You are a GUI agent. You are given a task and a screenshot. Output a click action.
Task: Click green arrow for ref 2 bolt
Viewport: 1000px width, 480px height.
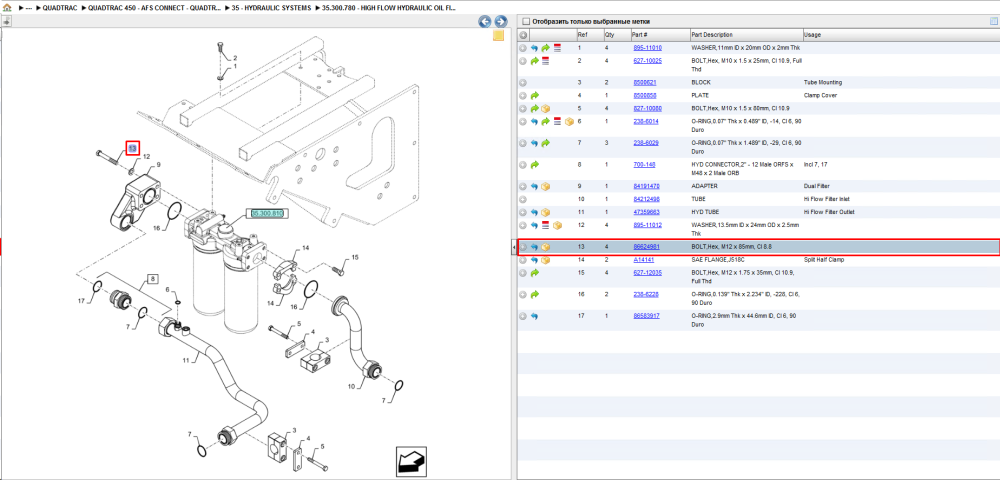[534, 61]
